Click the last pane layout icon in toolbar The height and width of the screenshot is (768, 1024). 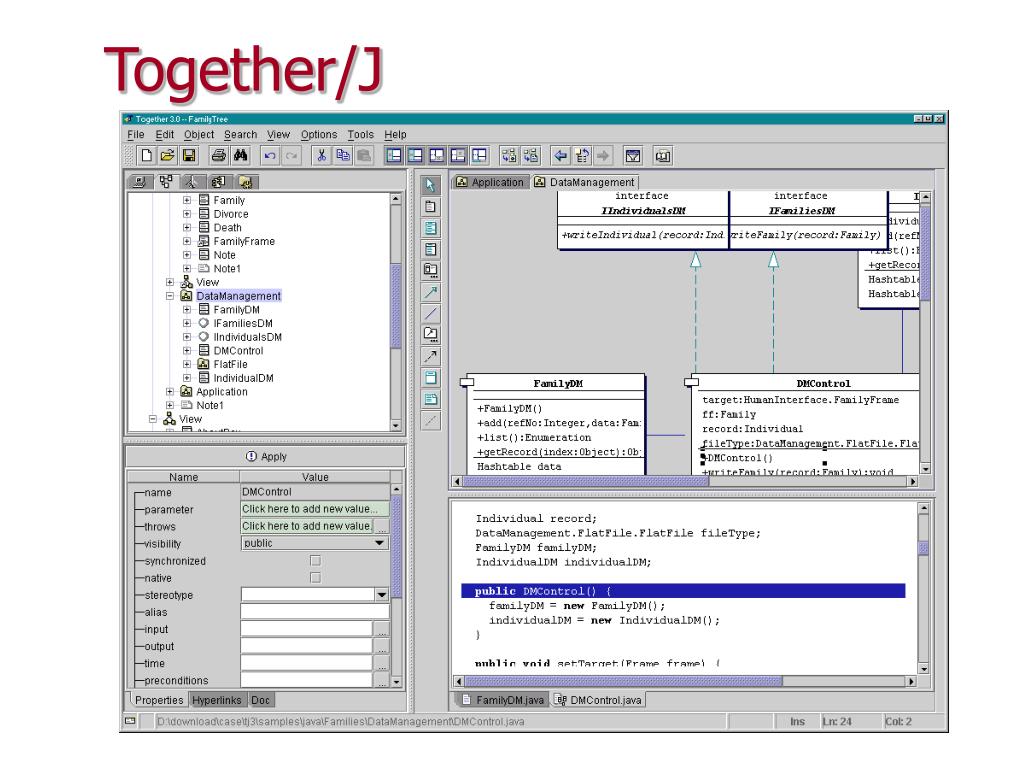[x=479, y=155]
